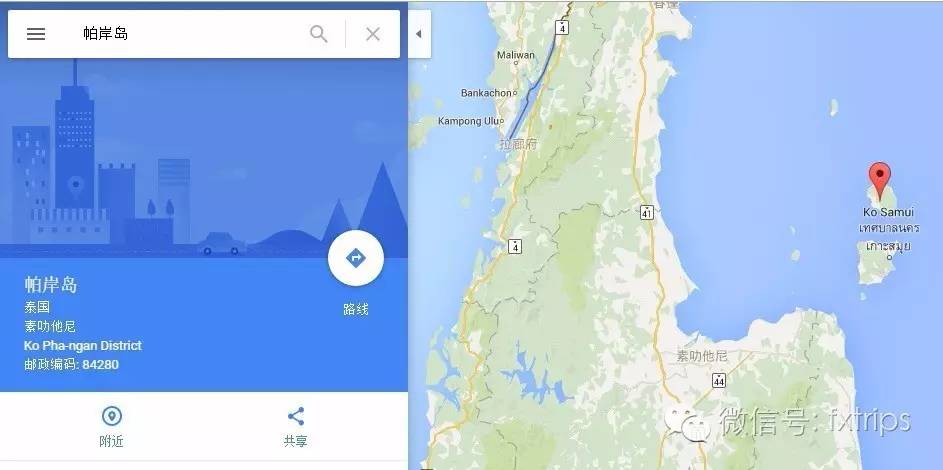Click the route 41 highway shield
The width and height of the screenshot is (943, 470).
click(647, 212)
